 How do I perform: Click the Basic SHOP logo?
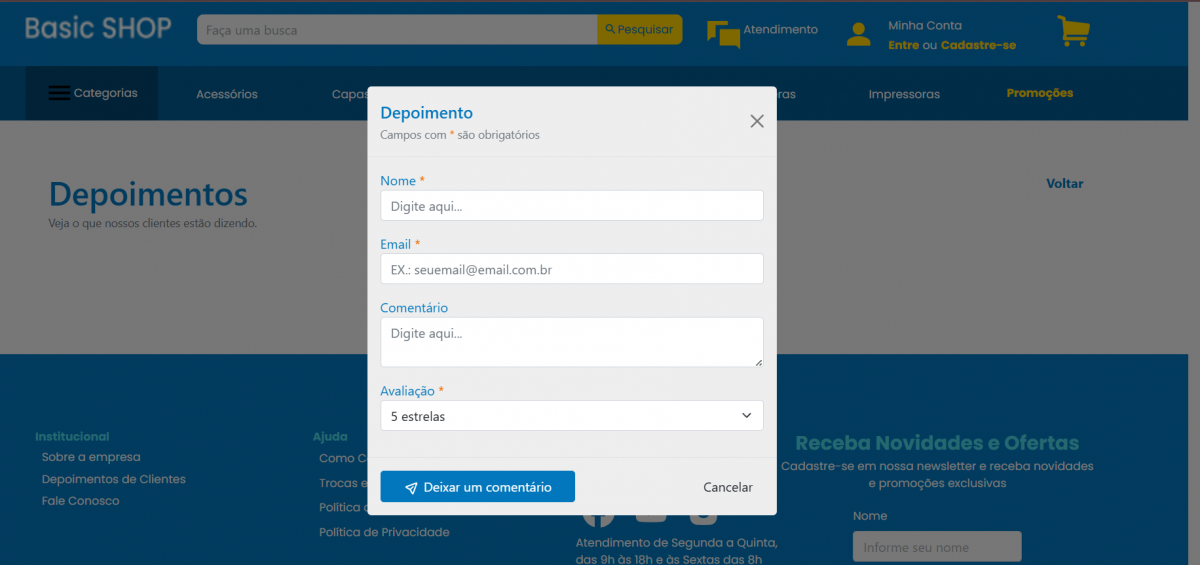(98, 29)
